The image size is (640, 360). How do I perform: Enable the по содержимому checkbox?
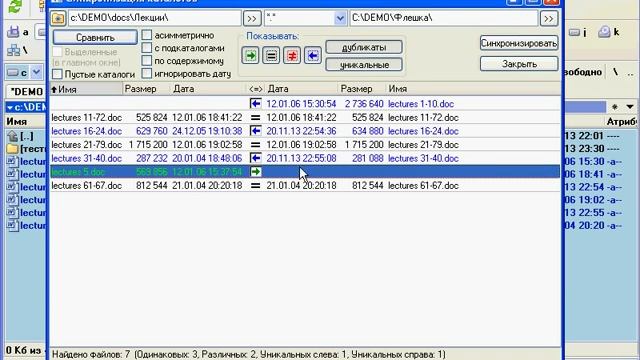point(147,61)
